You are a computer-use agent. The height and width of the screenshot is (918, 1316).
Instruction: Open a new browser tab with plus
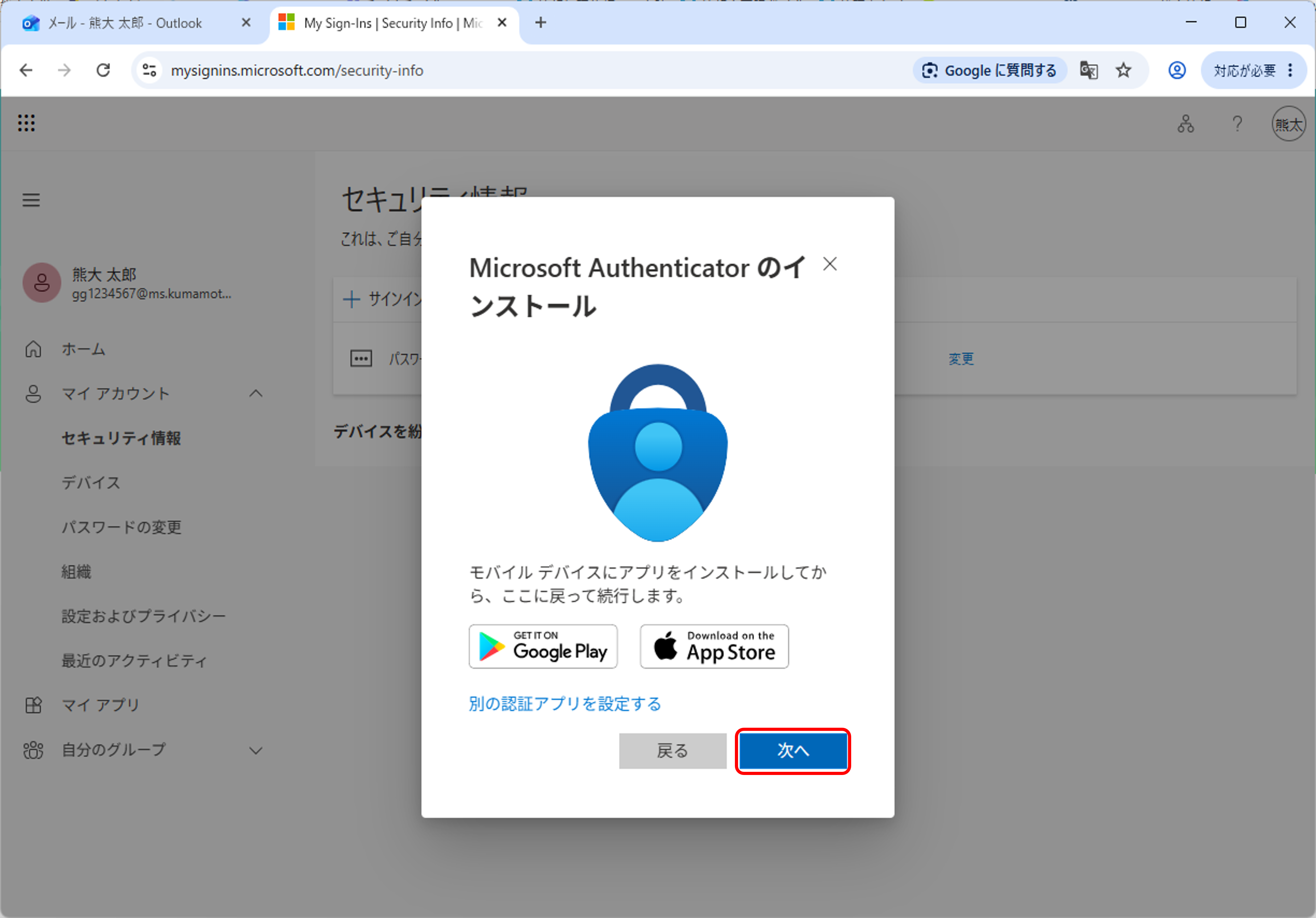tap(540, 23)
